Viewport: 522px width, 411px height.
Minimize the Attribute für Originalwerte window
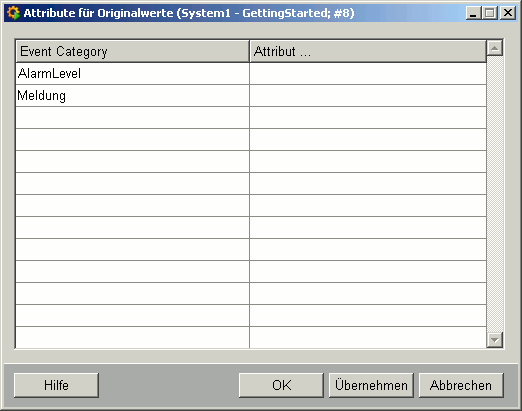(x=473, y=13)
